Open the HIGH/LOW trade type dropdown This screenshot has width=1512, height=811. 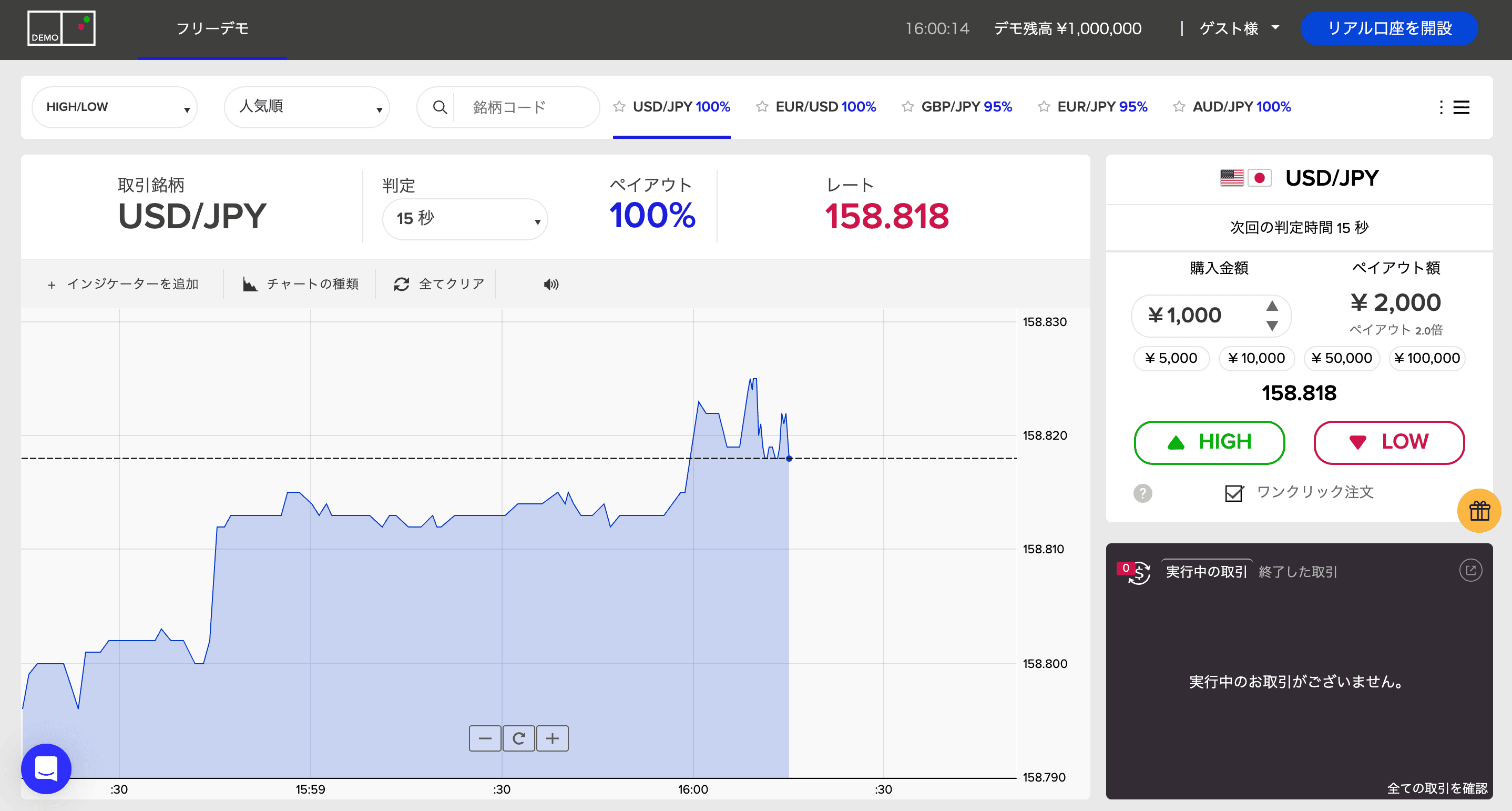[x=115, y=107]
